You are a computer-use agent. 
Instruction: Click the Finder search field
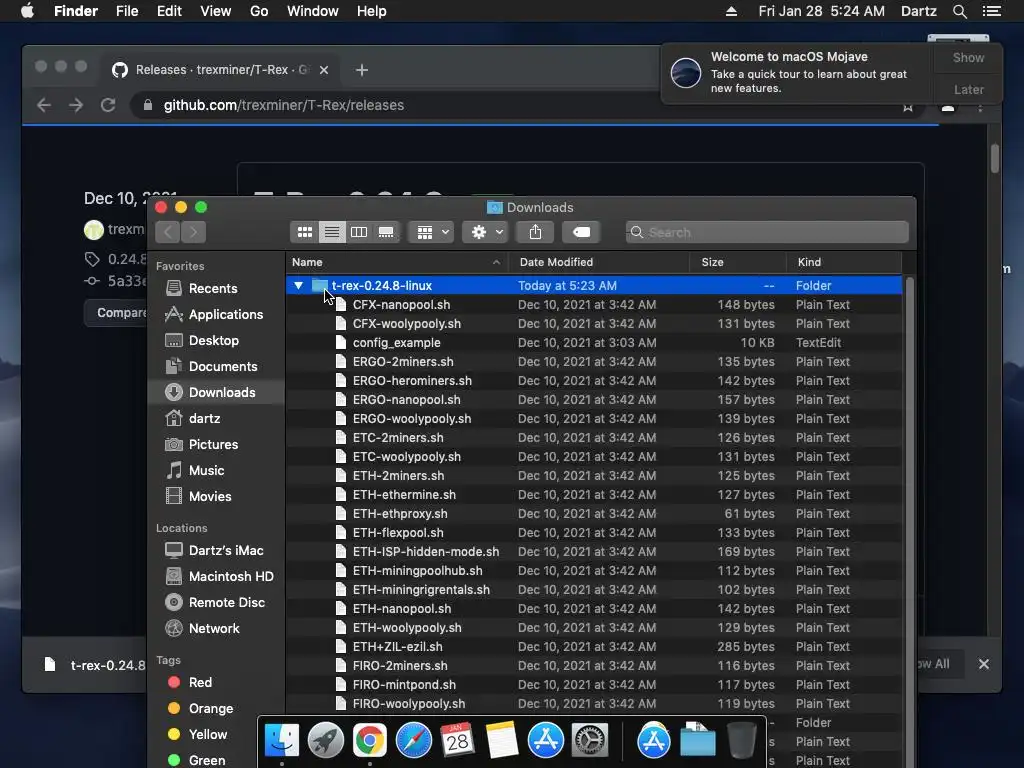[x=767, y=232]
